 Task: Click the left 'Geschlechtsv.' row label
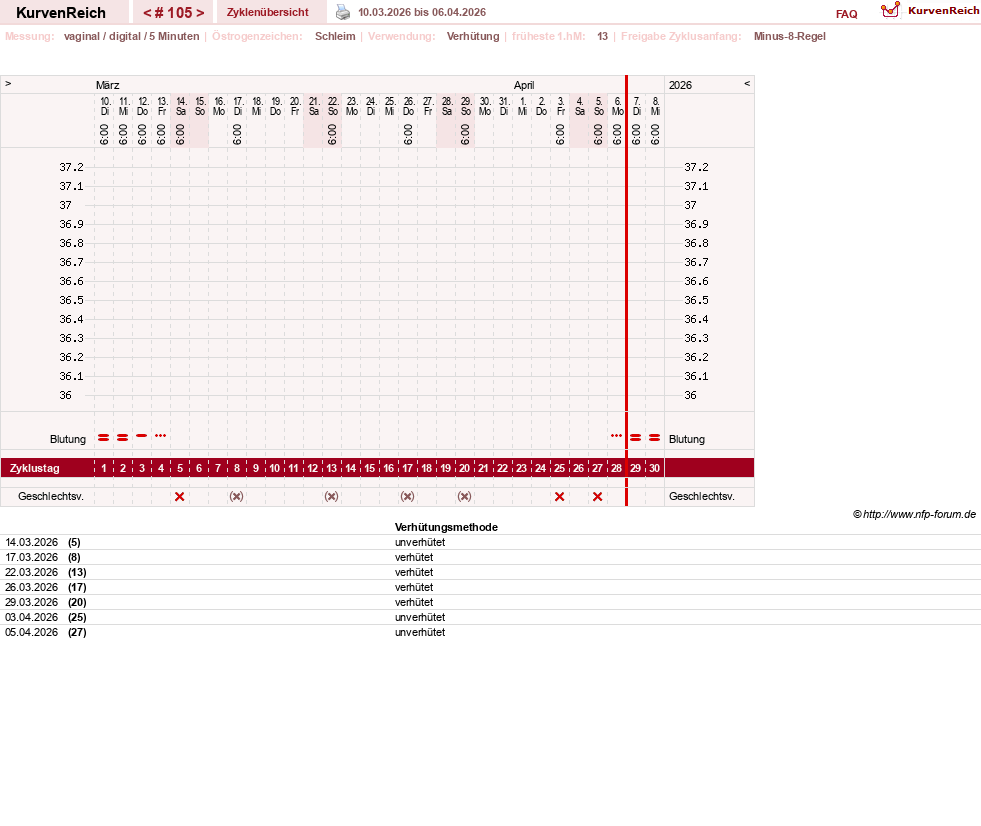[x=51, y=496]
